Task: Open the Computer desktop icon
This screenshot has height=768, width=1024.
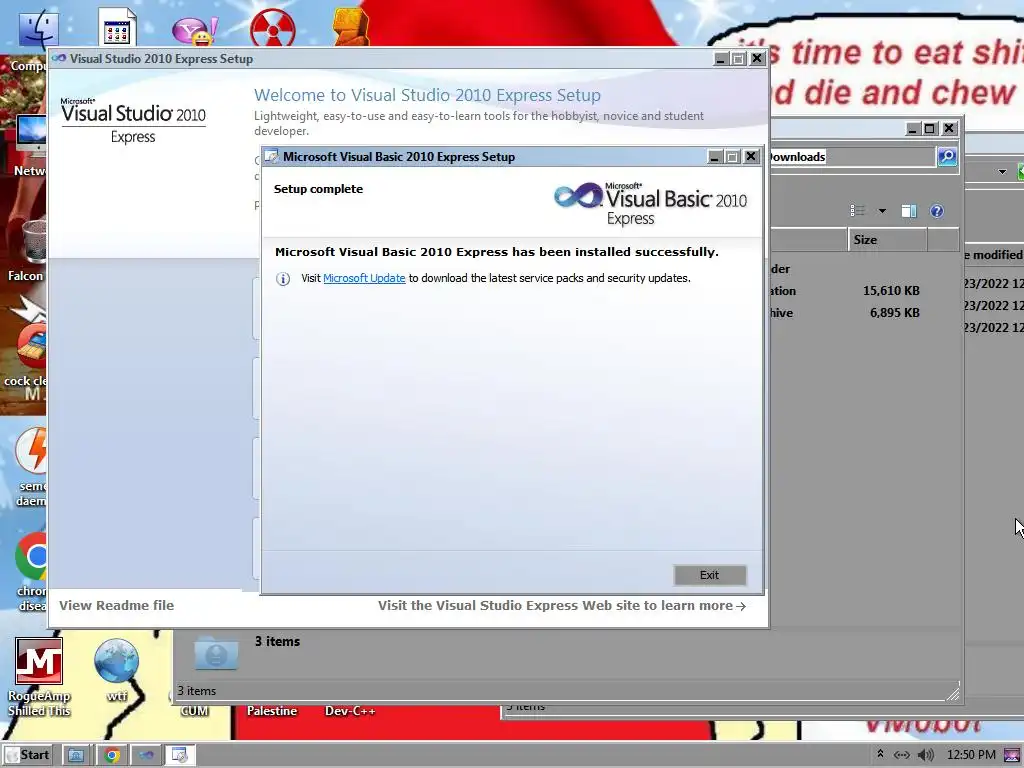Action: coord(38,29)
